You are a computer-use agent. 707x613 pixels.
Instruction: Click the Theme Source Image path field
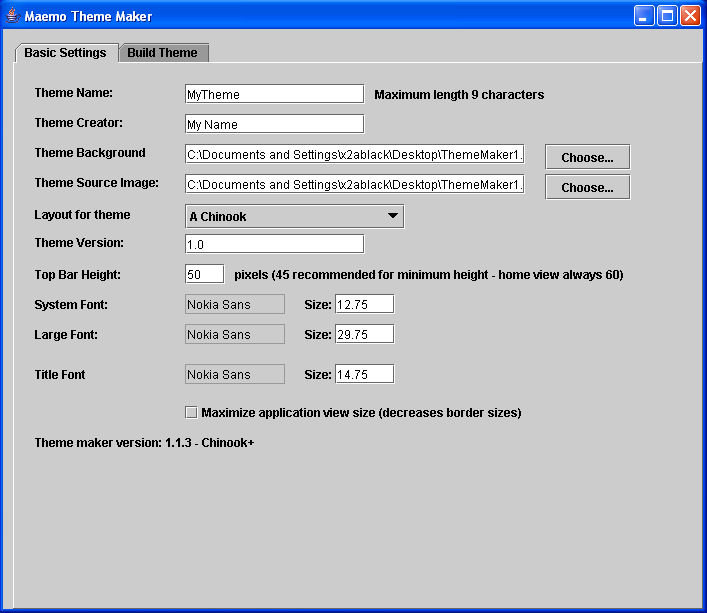354,184
